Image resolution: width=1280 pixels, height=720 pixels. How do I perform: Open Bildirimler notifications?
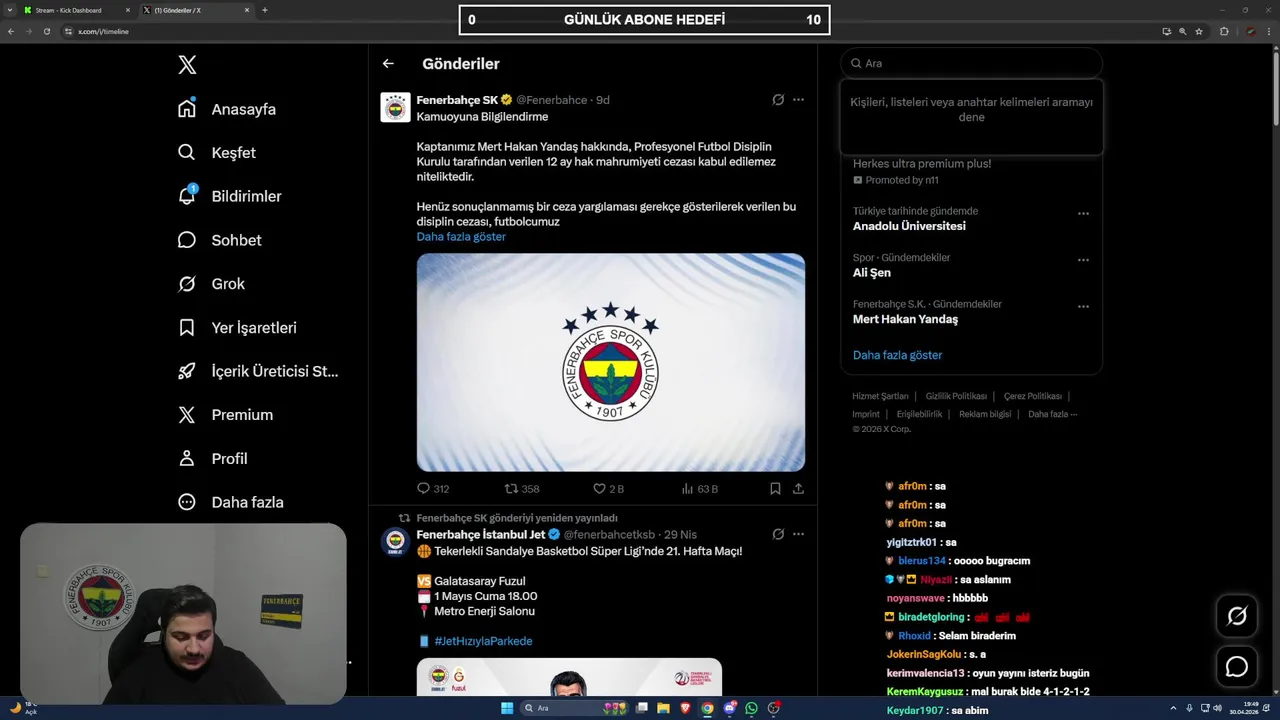pyautogui.click(x=229, y=196)
